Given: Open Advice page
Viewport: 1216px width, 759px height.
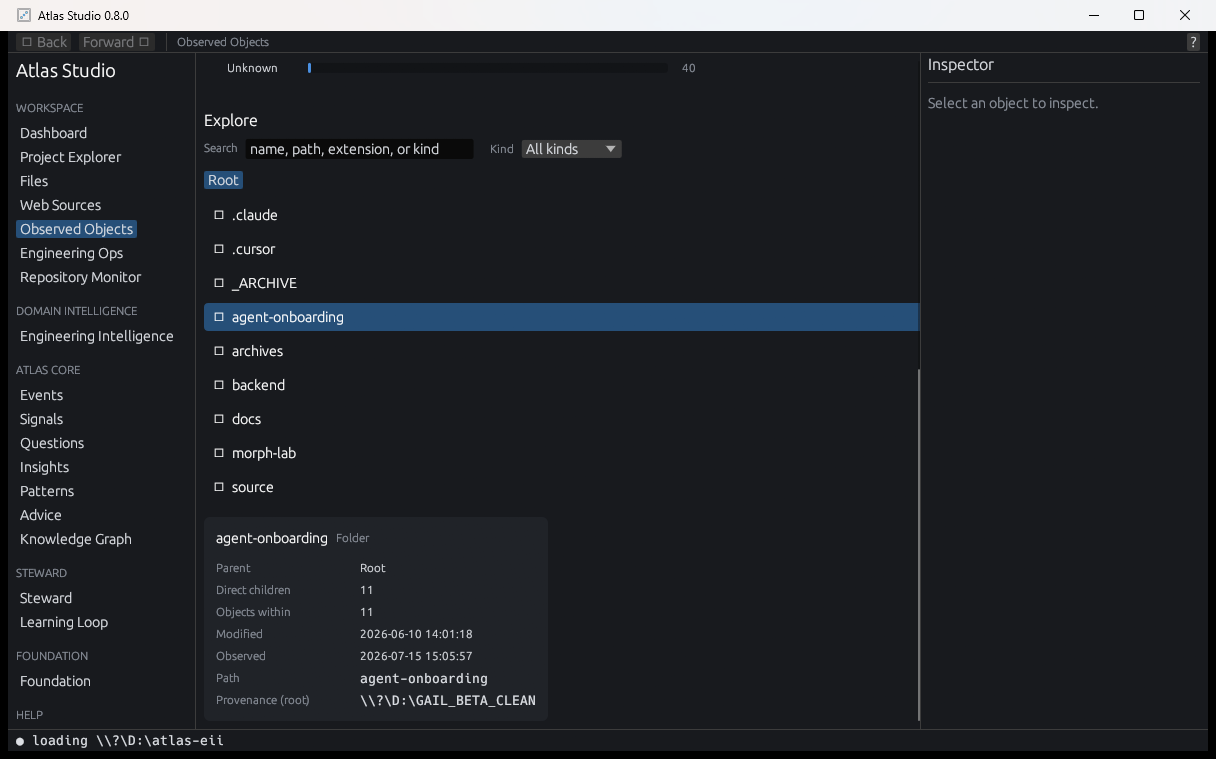Looking at the screenshot, I should [x=40, y=515].
